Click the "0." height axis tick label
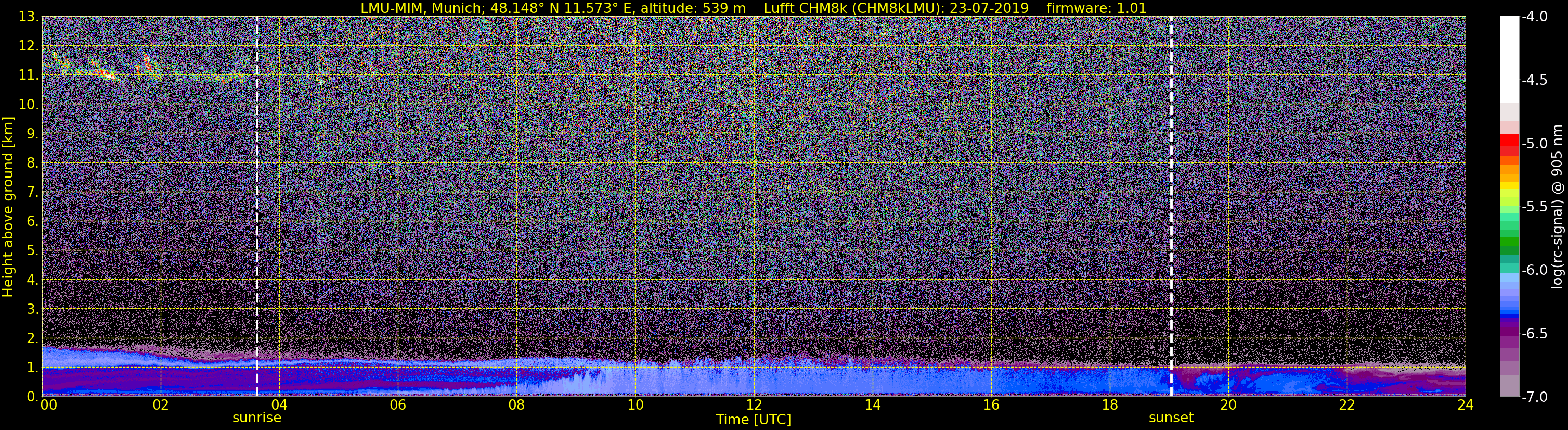 [33, 397]
